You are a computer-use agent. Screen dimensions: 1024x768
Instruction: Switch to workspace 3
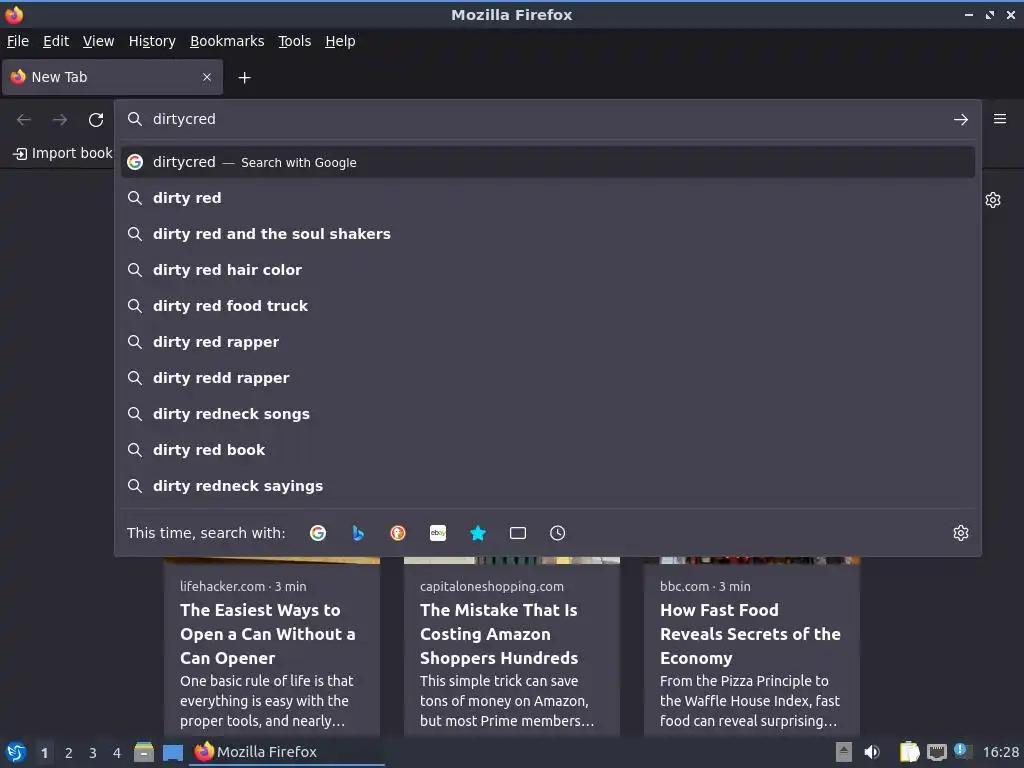click(x=93, y=753)
